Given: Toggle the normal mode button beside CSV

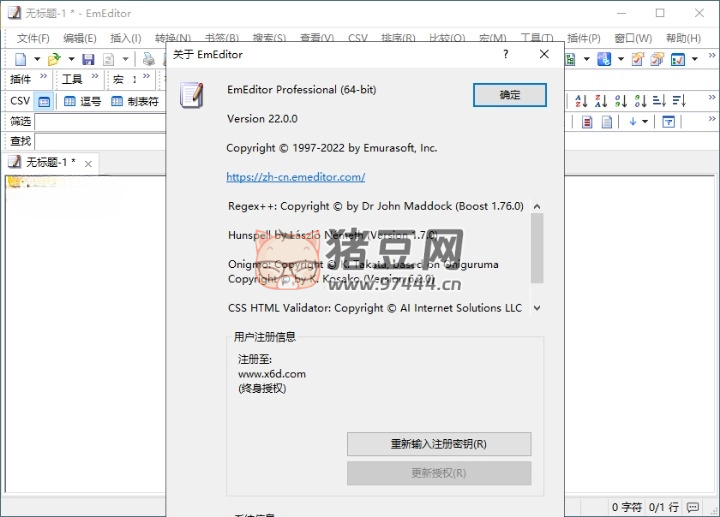Looking at the screenshot, I should 44,101.
